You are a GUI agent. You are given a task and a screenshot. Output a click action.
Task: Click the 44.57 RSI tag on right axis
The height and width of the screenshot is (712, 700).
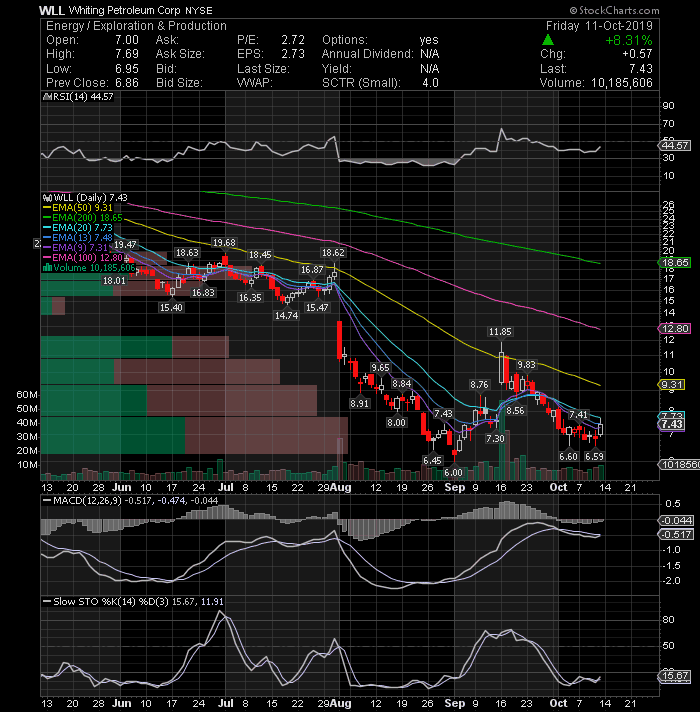point(675,145)
